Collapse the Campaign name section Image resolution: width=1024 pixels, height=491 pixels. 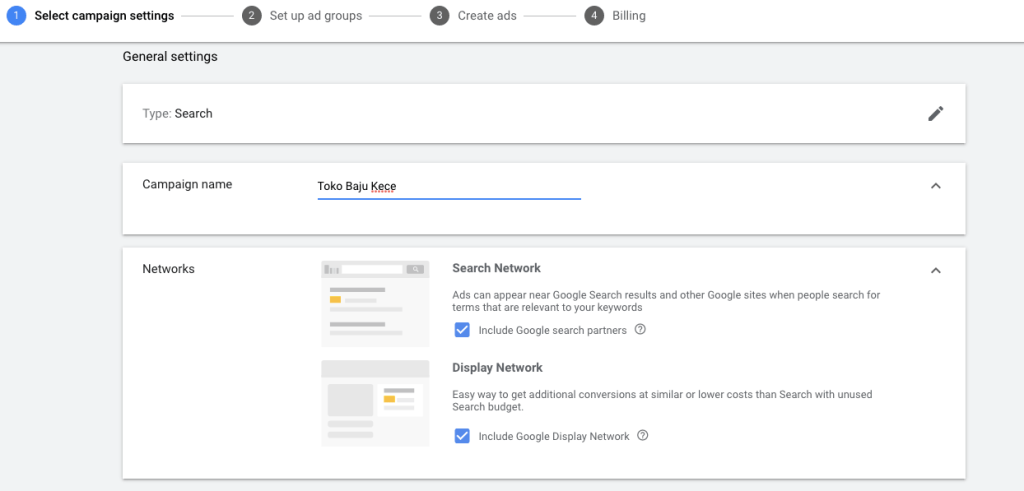point(935,186)
